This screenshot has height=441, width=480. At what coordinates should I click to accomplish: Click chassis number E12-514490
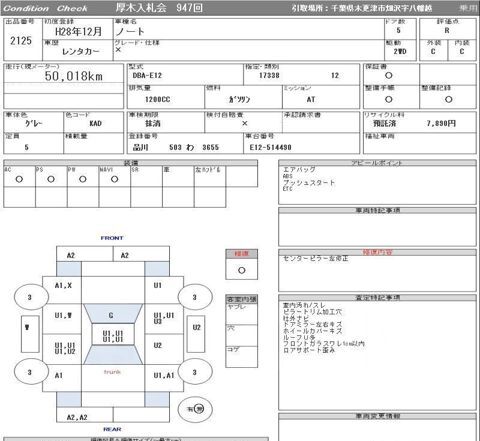click(270, 147)
